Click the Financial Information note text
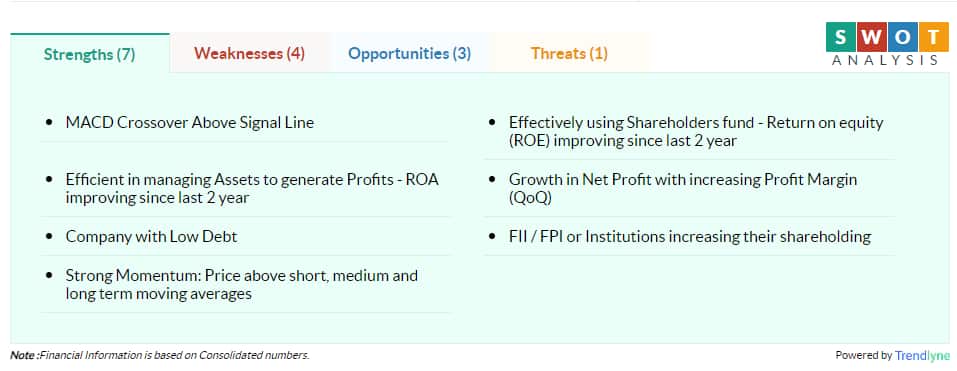 [x=174, y=355]
